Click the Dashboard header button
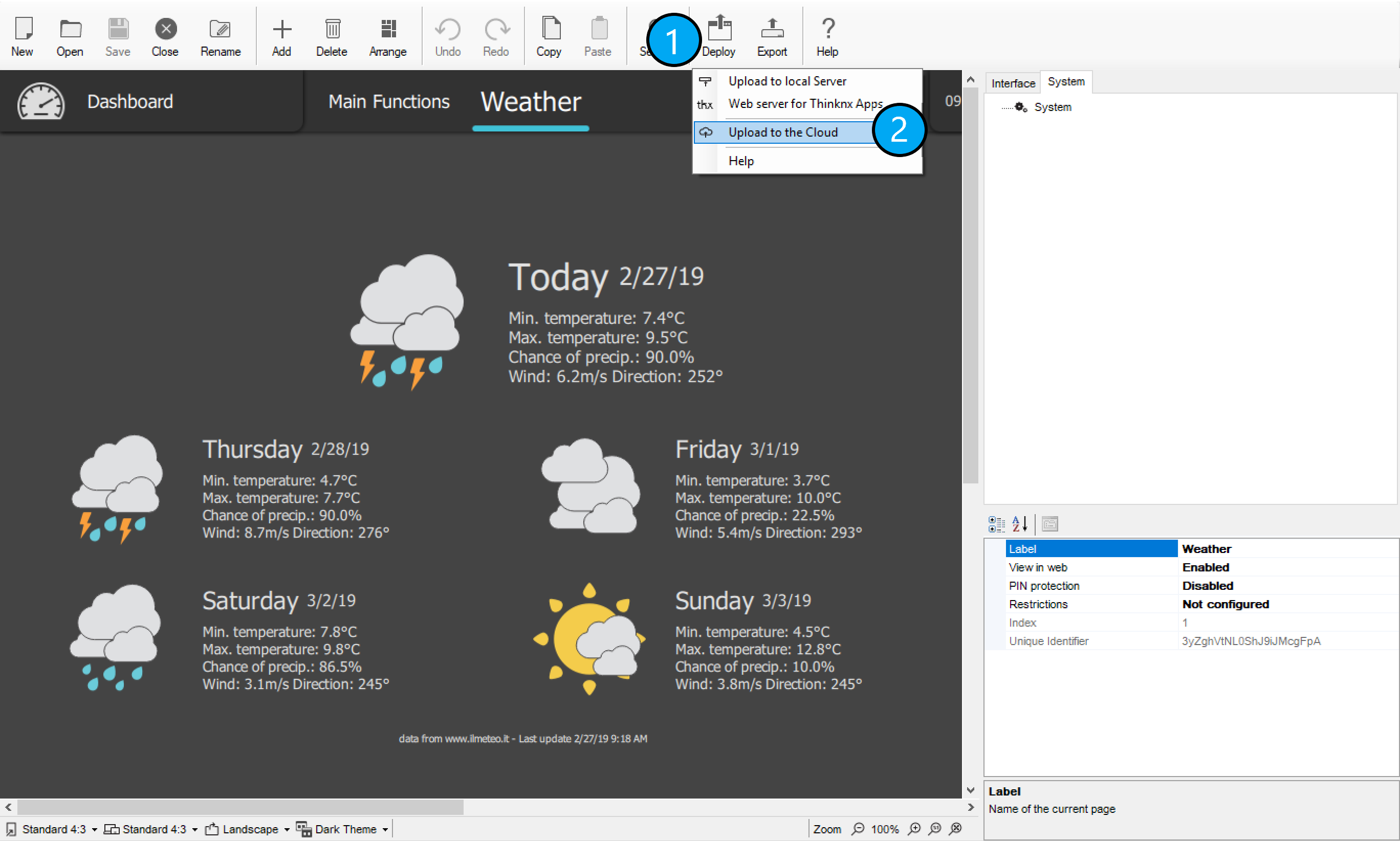This screenshot has width=1400, height=841. 130,101
